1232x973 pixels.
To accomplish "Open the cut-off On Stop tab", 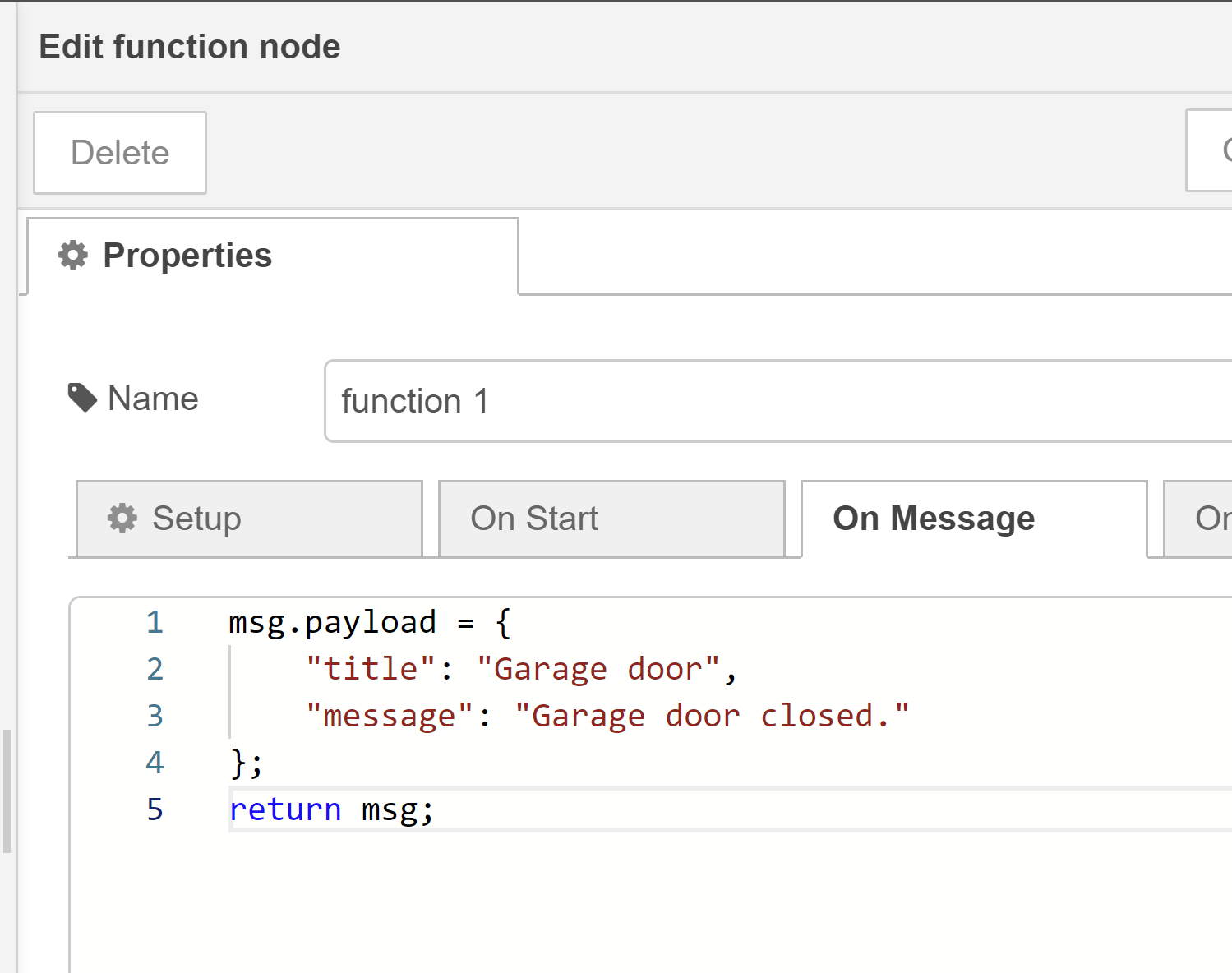I will (x=1198, y=519).
